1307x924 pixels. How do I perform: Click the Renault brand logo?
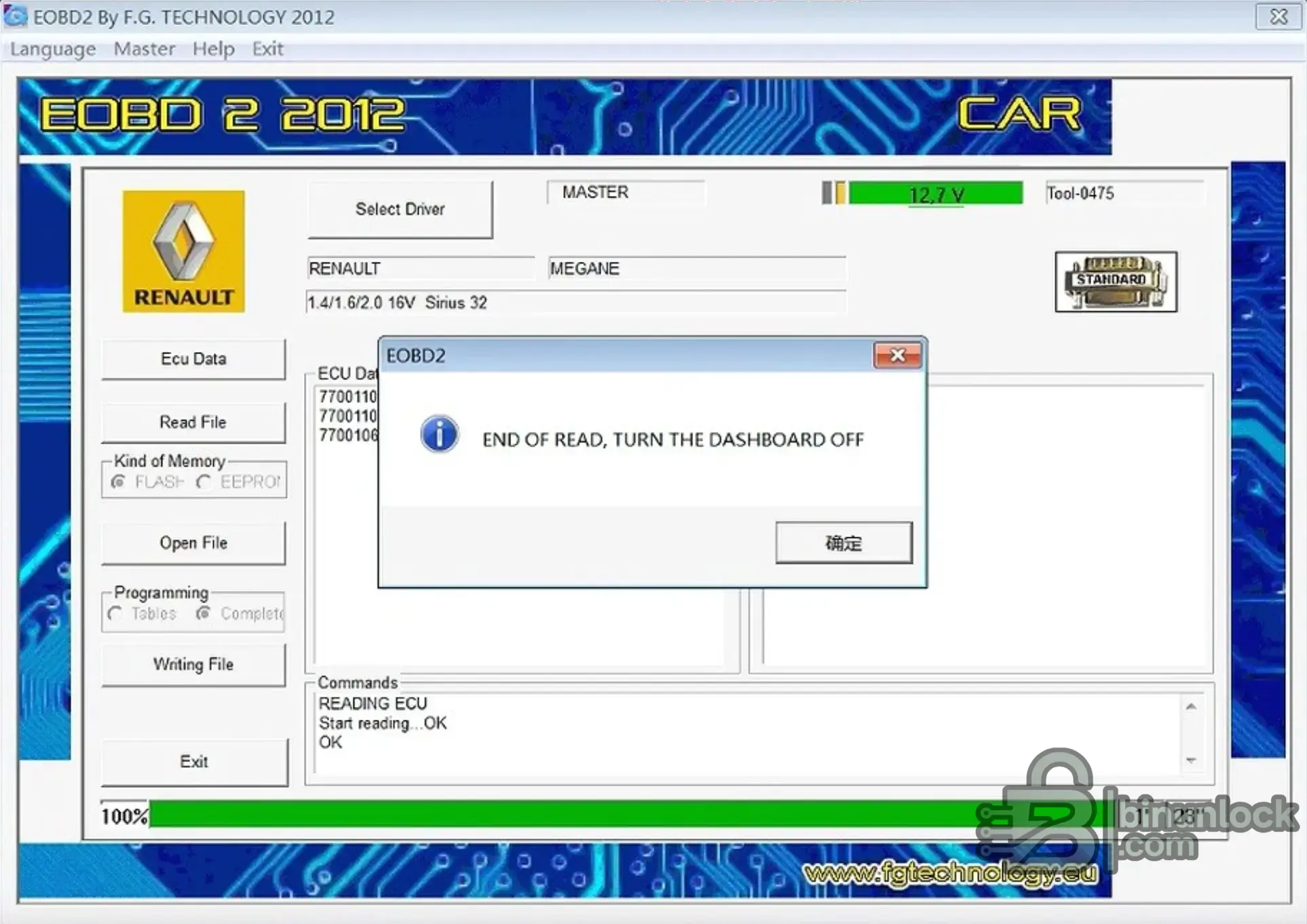[x=183, y=252]
